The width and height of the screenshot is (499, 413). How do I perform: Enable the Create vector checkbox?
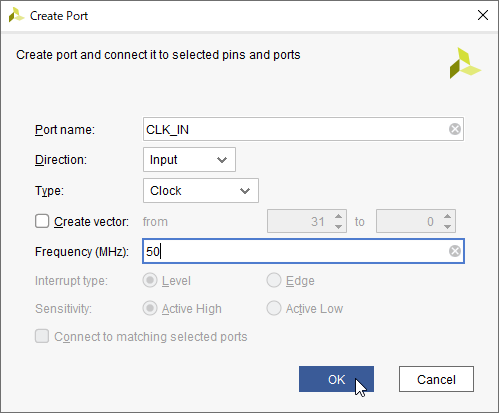coord(42,221)
